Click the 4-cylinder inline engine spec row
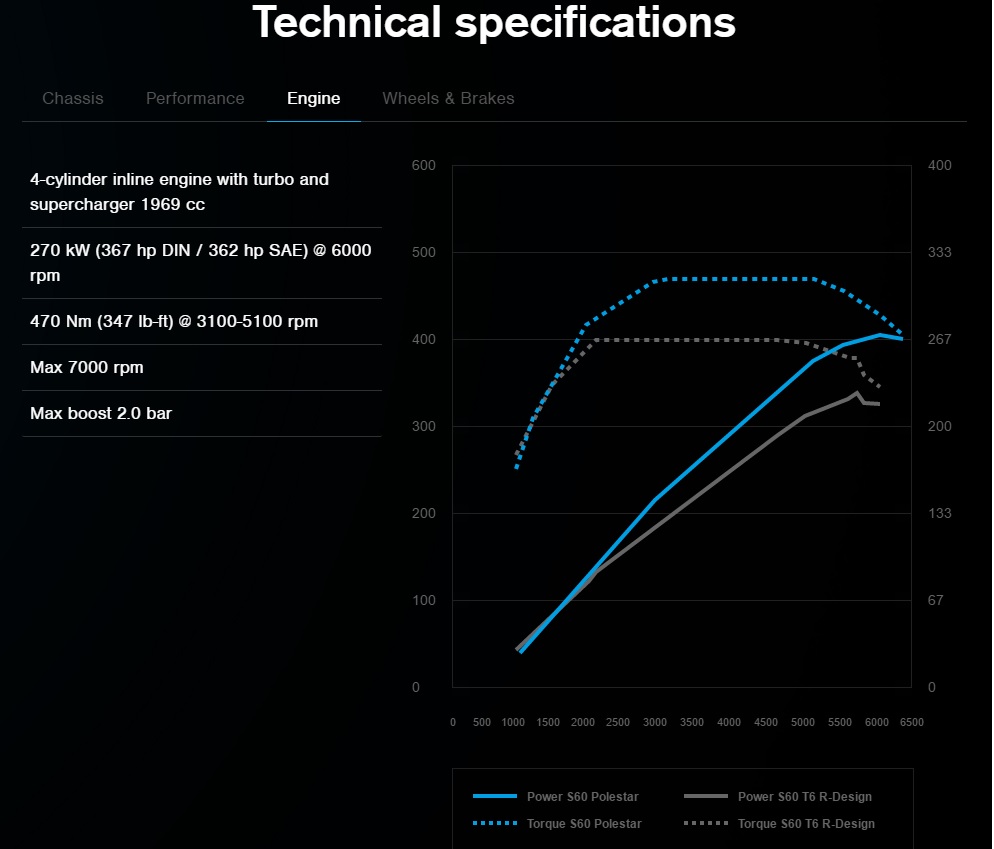This screenshot has height=849, width=994. point(202,191)
